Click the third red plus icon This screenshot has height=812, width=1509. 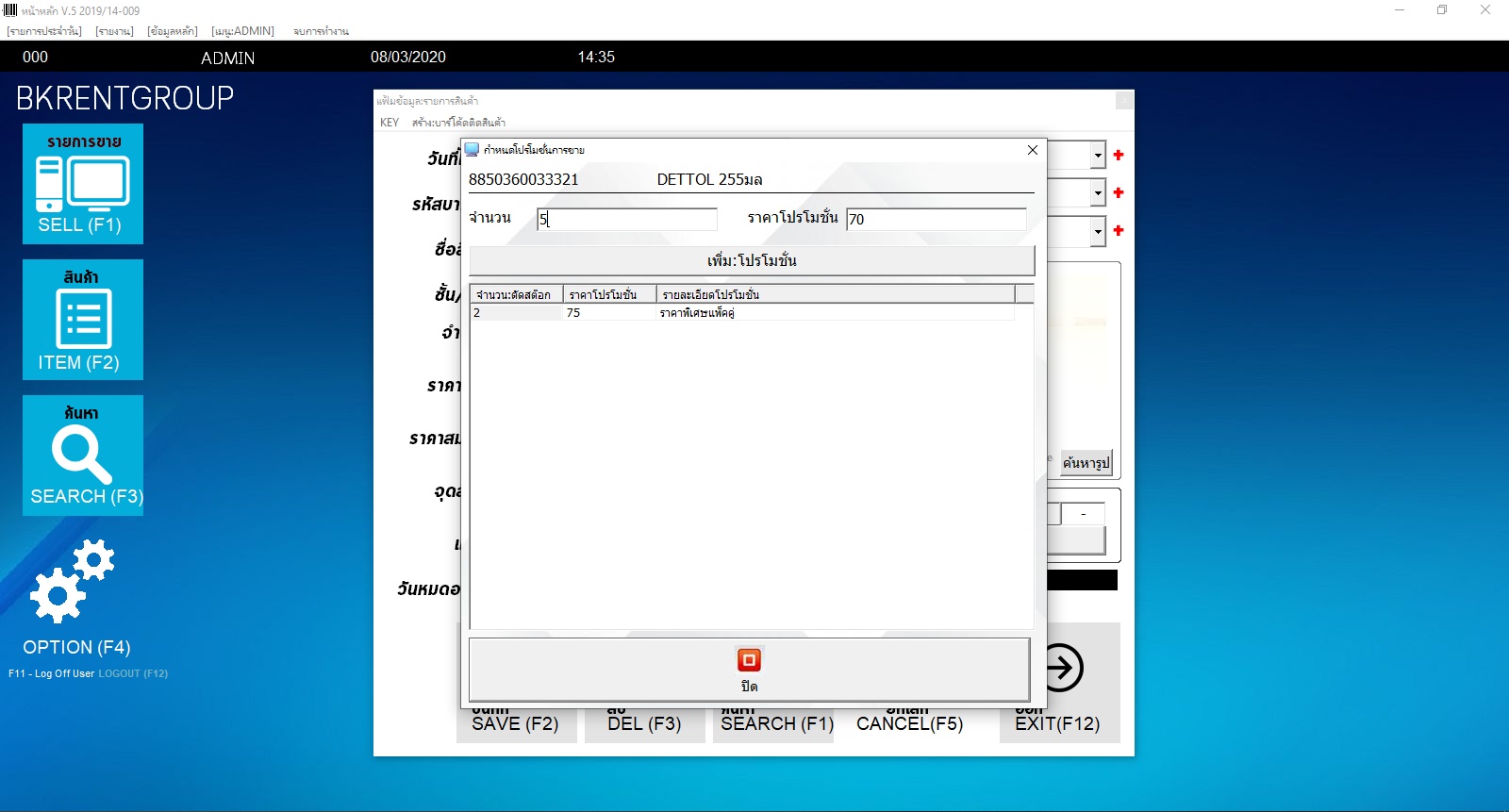[1119, 230]
